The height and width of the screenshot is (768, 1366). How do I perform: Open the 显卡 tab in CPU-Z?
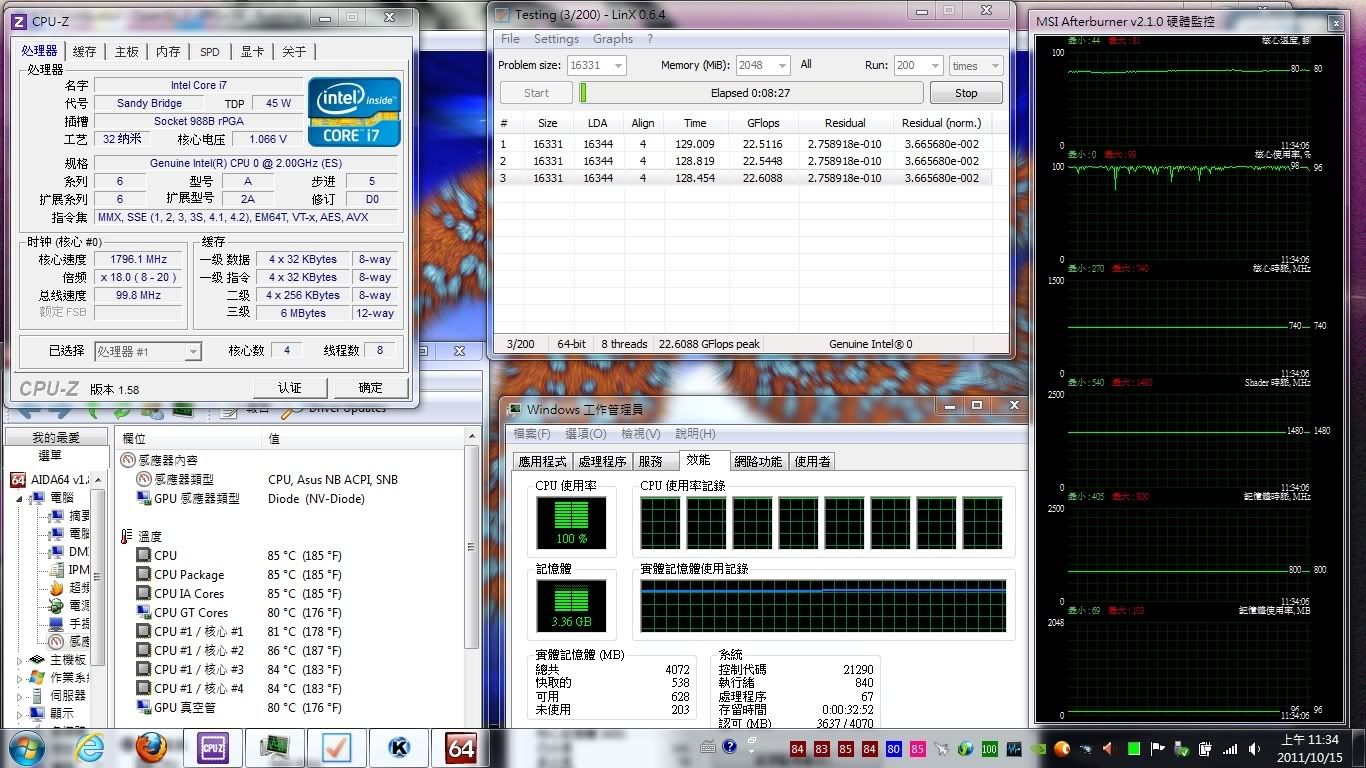(252, 52)
